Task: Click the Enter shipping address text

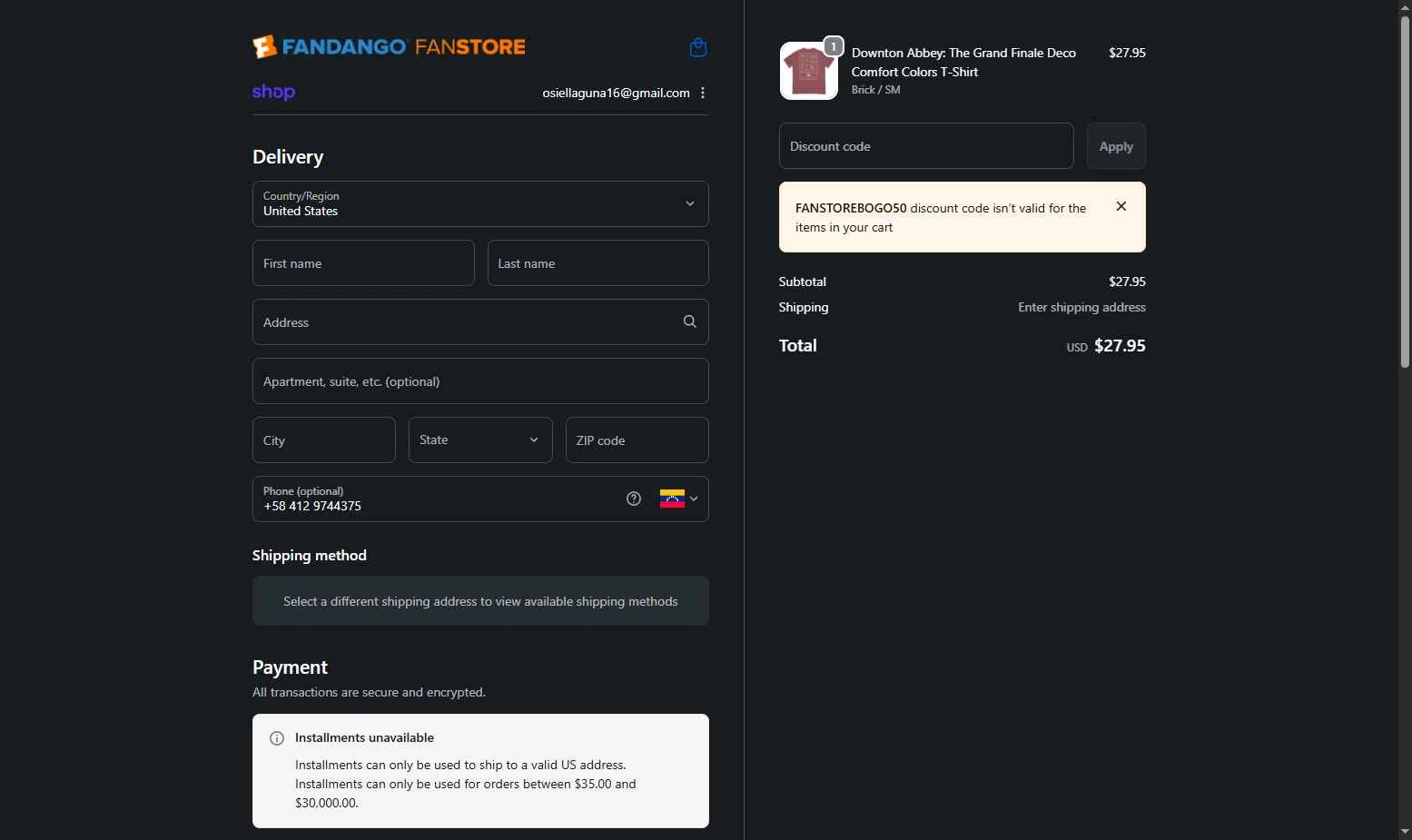Action: (1081, 307)
